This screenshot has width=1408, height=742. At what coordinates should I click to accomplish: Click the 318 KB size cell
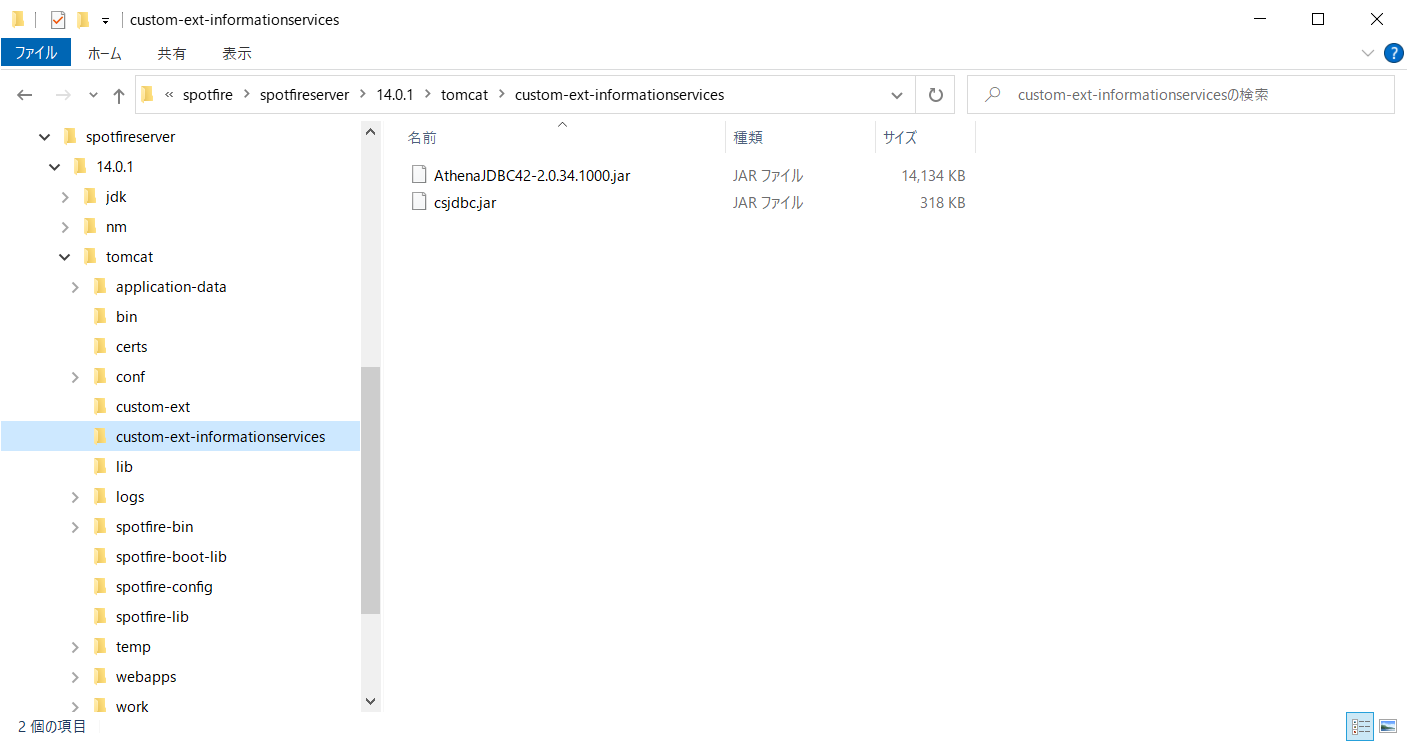coord(942,203)
